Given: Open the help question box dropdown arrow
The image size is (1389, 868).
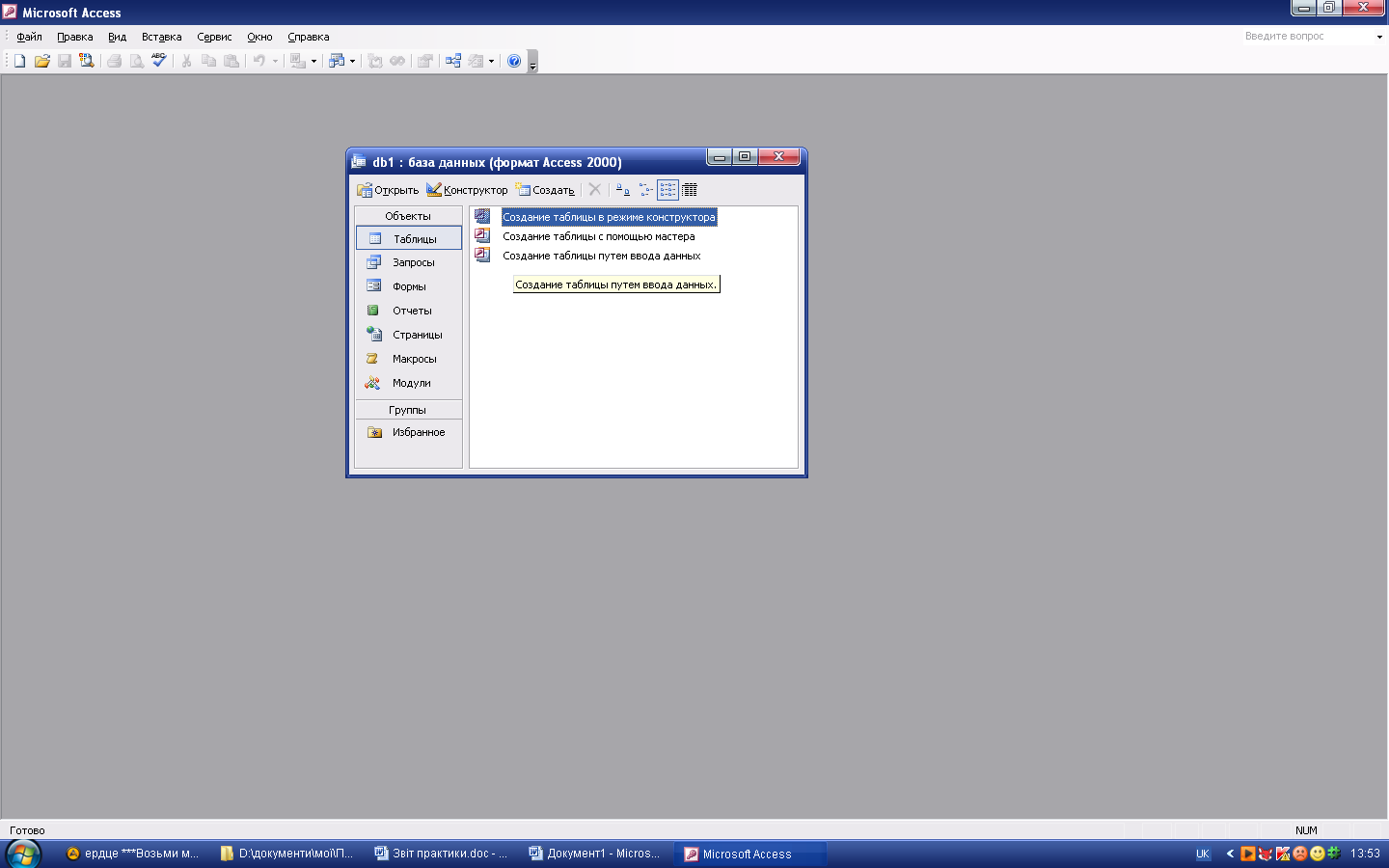Looking at the screenshot, I should (1379, 37).
